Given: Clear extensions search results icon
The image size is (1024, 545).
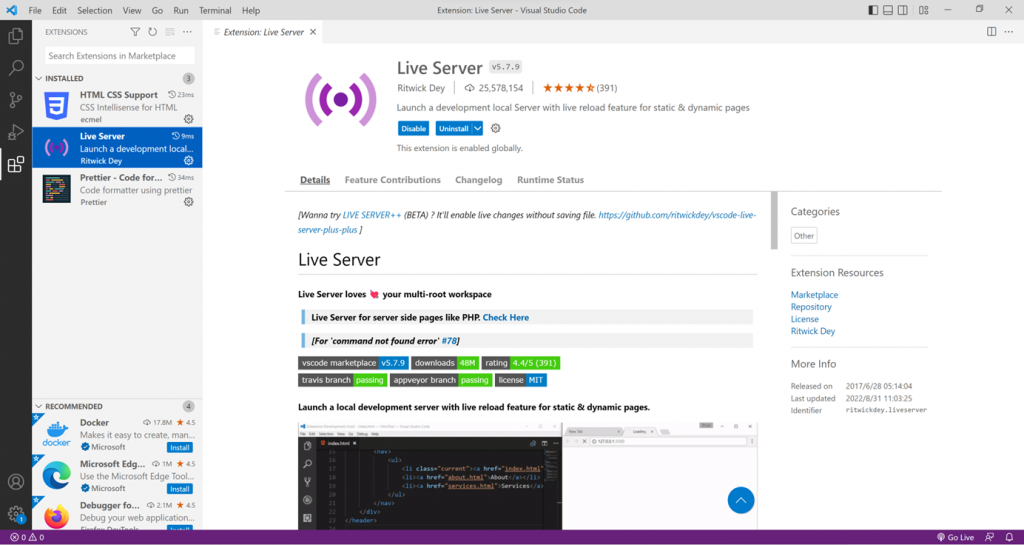Looking at the screenshot, I should click(170, 32).
